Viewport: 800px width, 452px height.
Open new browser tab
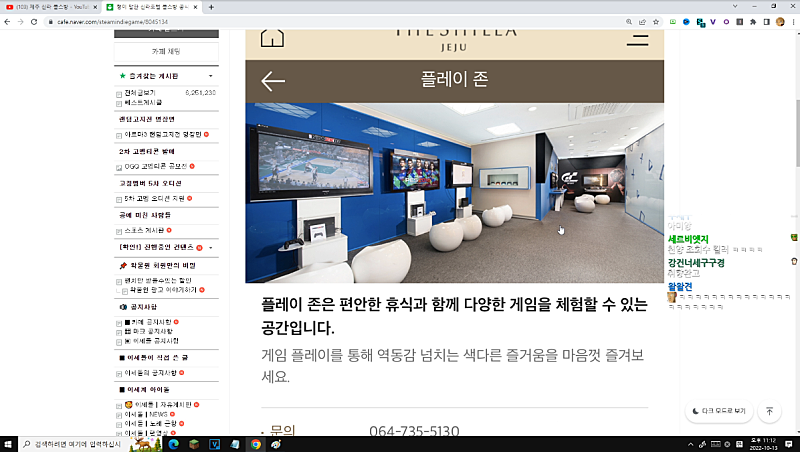pyautogui.click(x=211, y=7)
